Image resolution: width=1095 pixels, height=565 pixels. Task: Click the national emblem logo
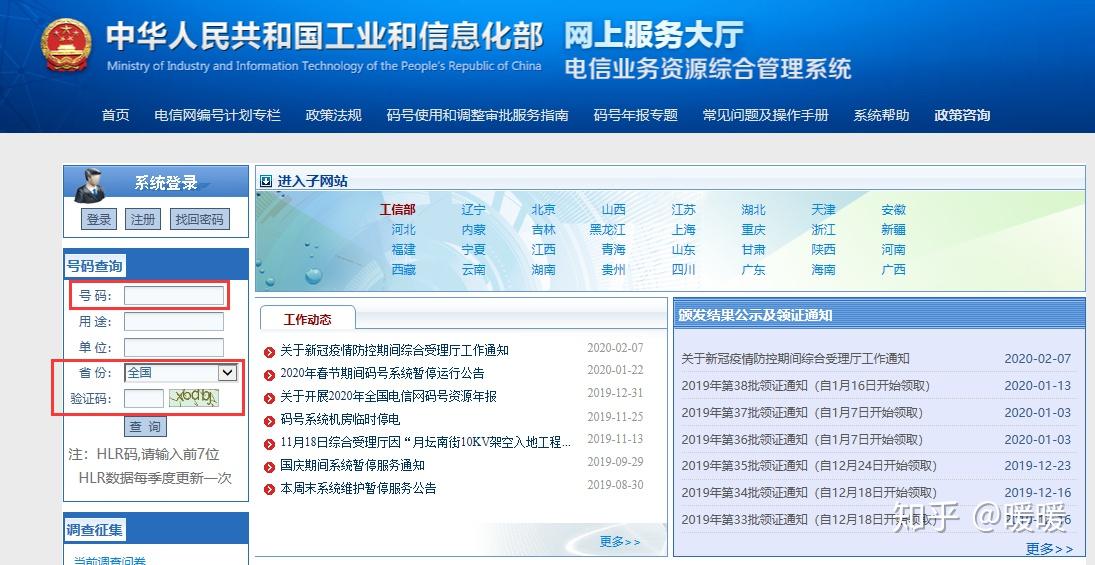66,44
